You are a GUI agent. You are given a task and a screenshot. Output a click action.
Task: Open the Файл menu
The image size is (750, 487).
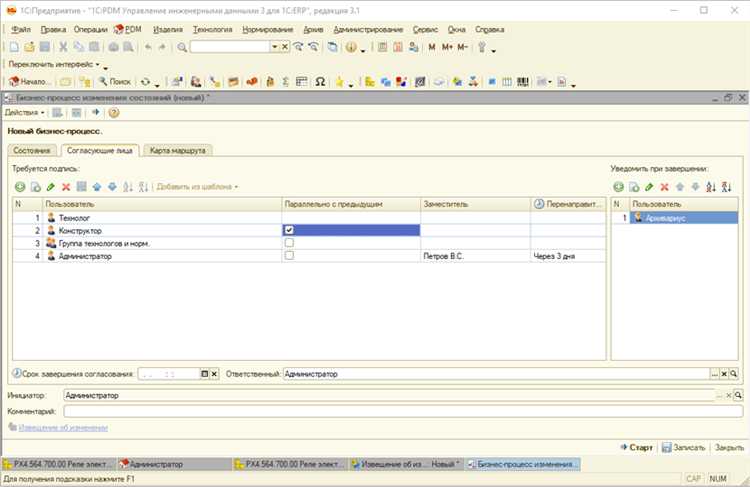click(x=21, y=29)
